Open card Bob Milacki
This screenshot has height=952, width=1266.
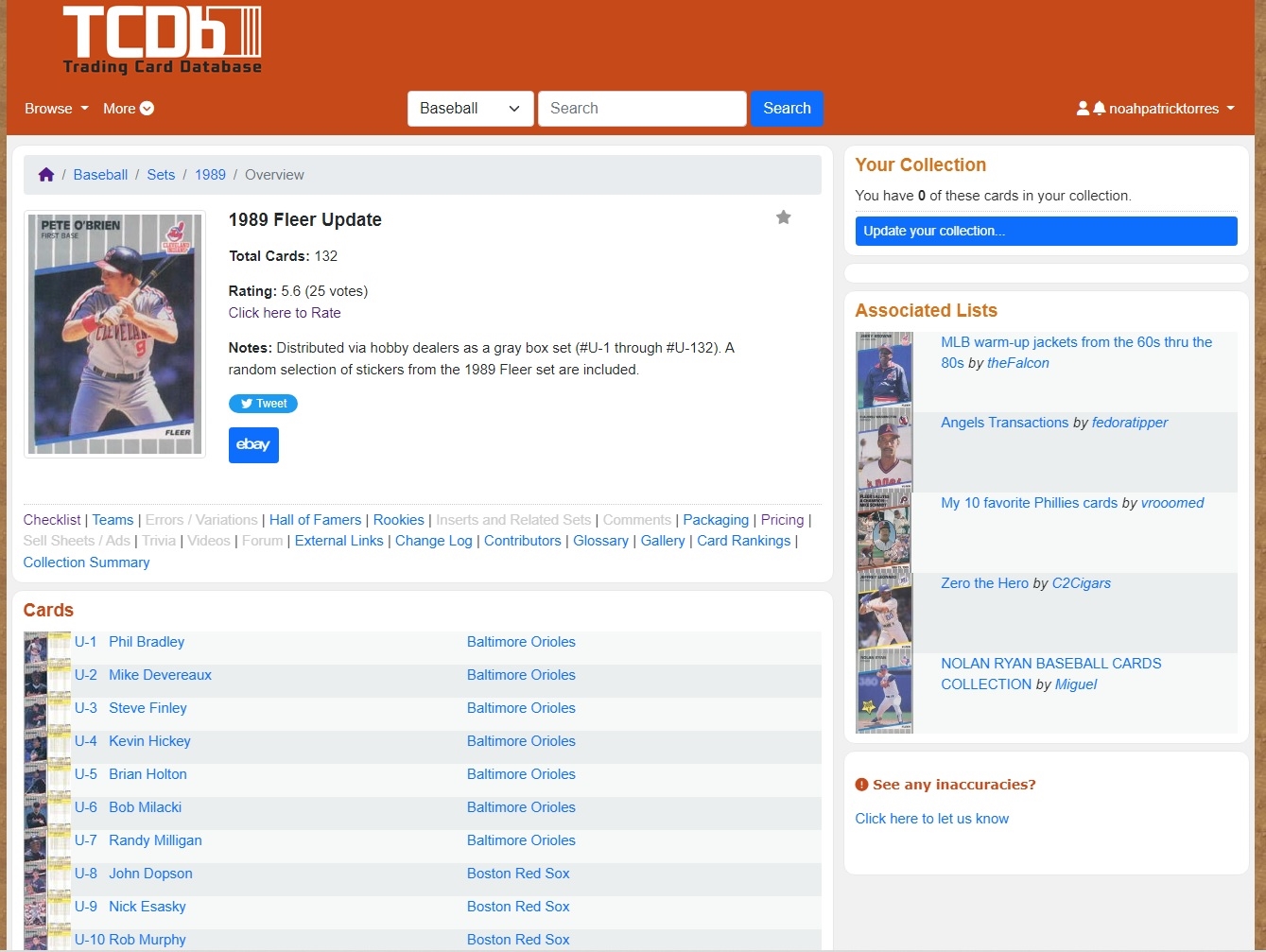point(145,807)
